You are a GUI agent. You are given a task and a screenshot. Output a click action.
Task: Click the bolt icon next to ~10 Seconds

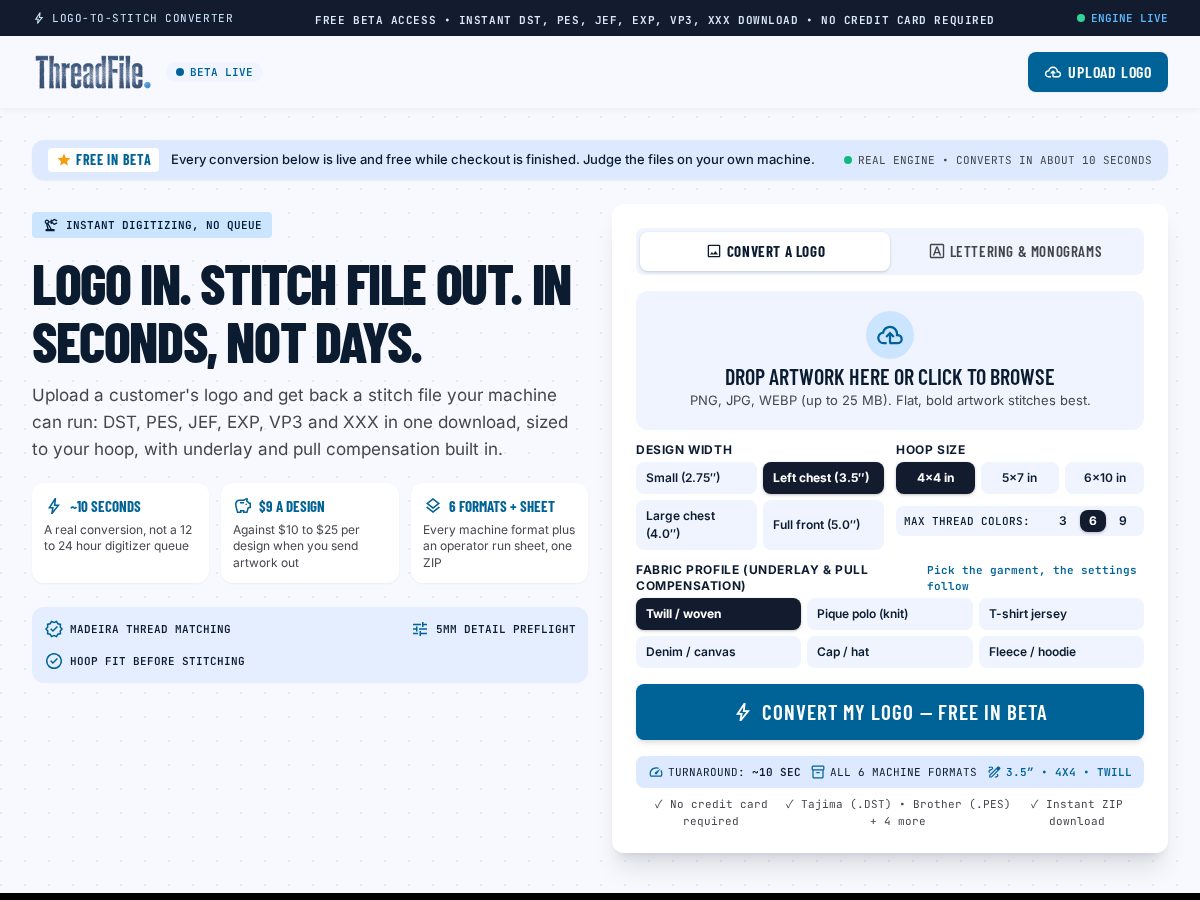coord(54,506)
